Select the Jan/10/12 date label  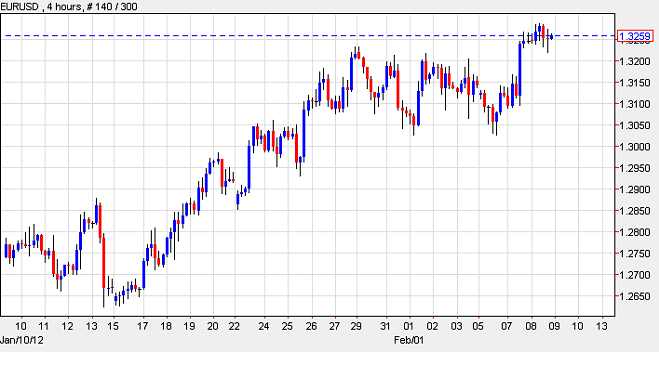click(22, 340)
